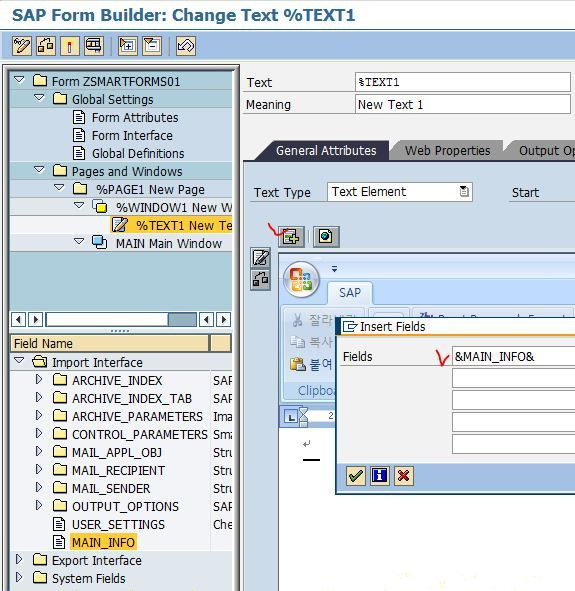Click the Meaning input field
This screenshot has width=575, height=591.
click(x=462, y=104)
